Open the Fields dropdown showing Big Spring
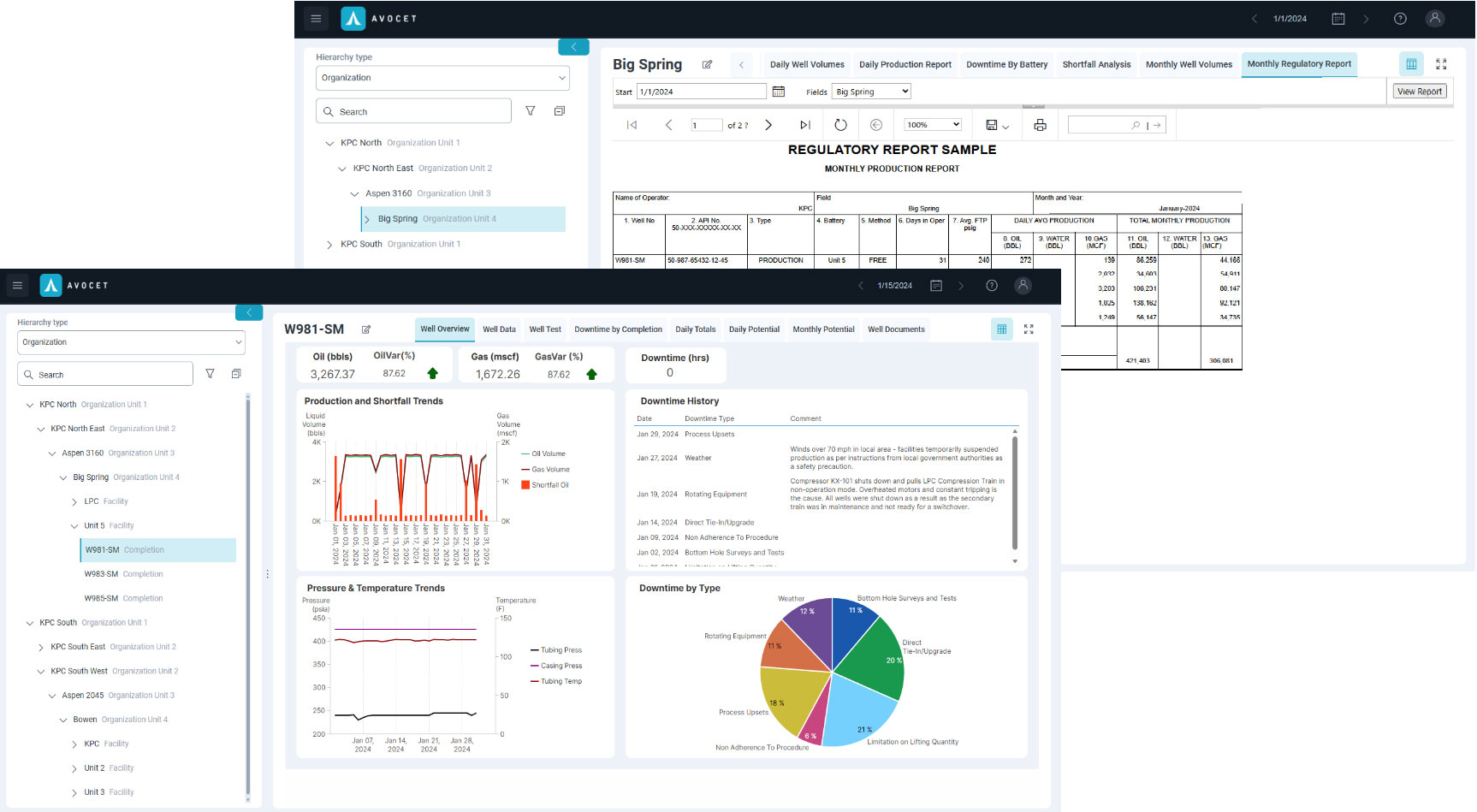This screenshot has width=1477, height=812. point(870,91)
